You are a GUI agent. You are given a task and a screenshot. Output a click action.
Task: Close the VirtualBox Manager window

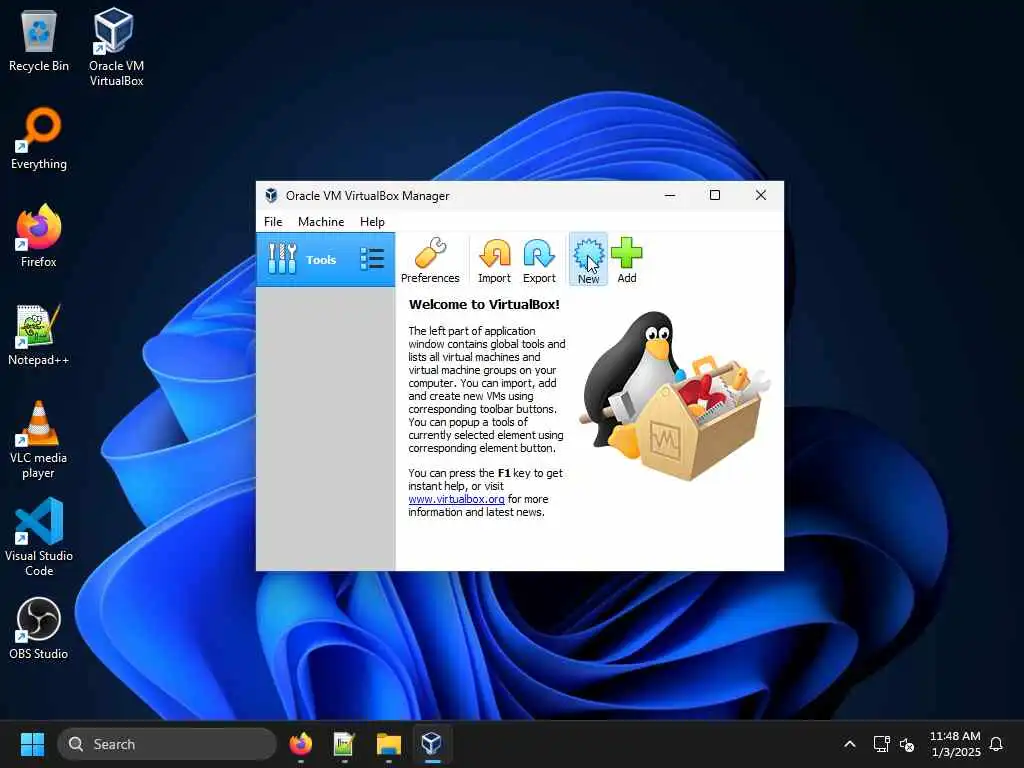[x=761, y=195]
